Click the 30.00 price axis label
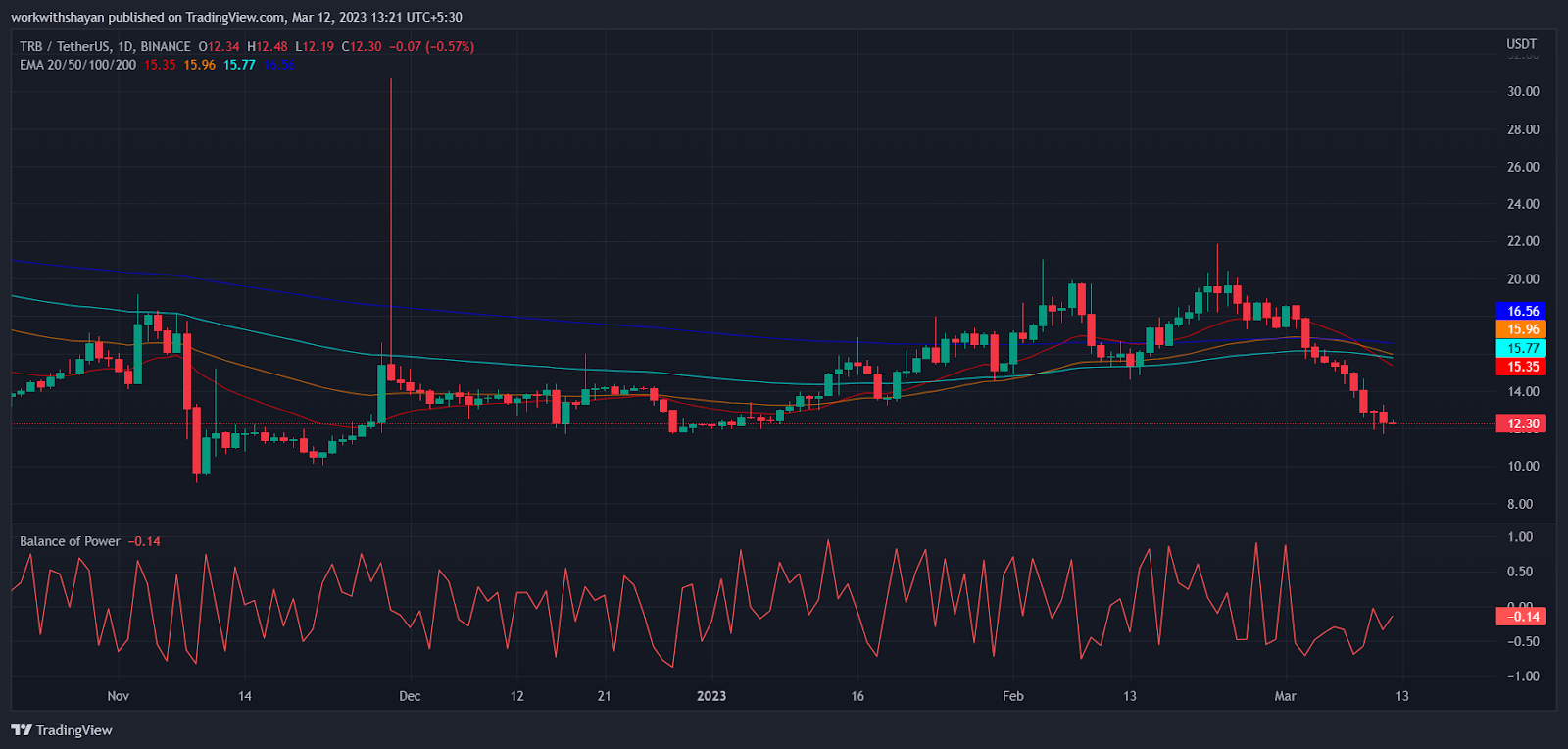This screenshot has height=749, width=1568. [1523, 91]
